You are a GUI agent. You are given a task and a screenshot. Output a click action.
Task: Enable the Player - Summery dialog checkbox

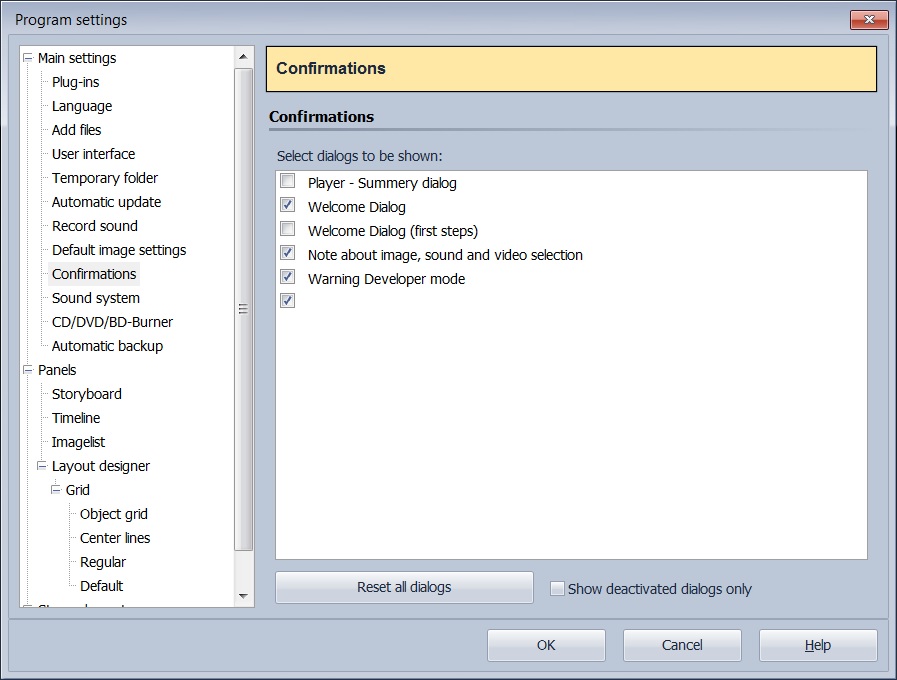pyautogui.click(x=288, y=182)
